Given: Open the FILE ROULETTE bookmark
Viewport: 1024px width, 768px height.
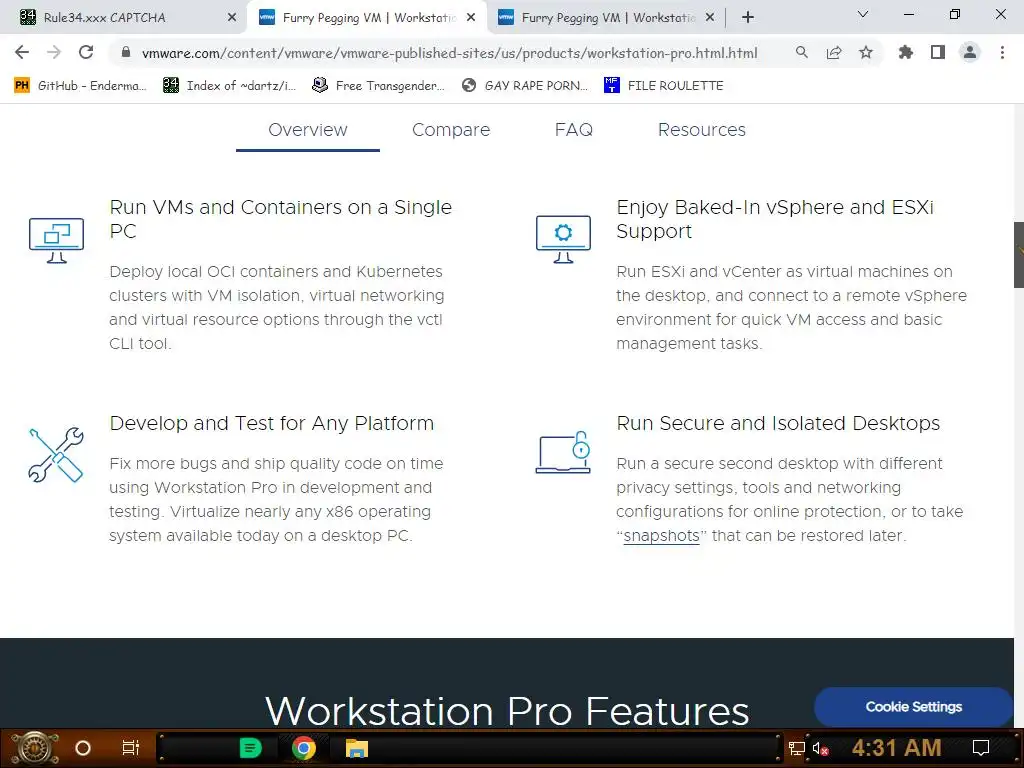Looking at the screenshot, I should (664, 86).
